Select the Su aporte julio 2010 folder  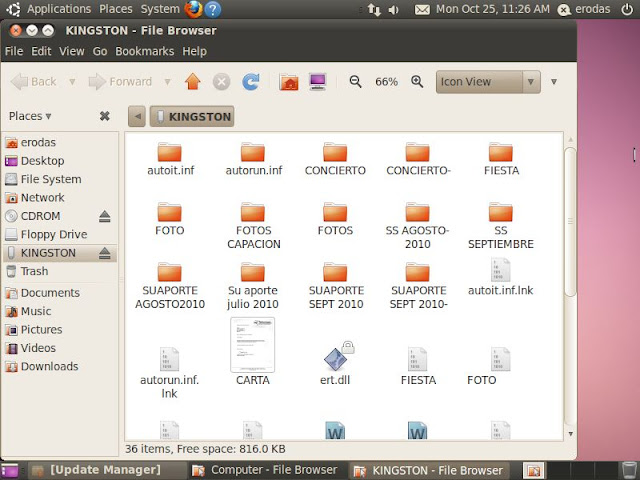pyautogui.click(x=253, y=286)
